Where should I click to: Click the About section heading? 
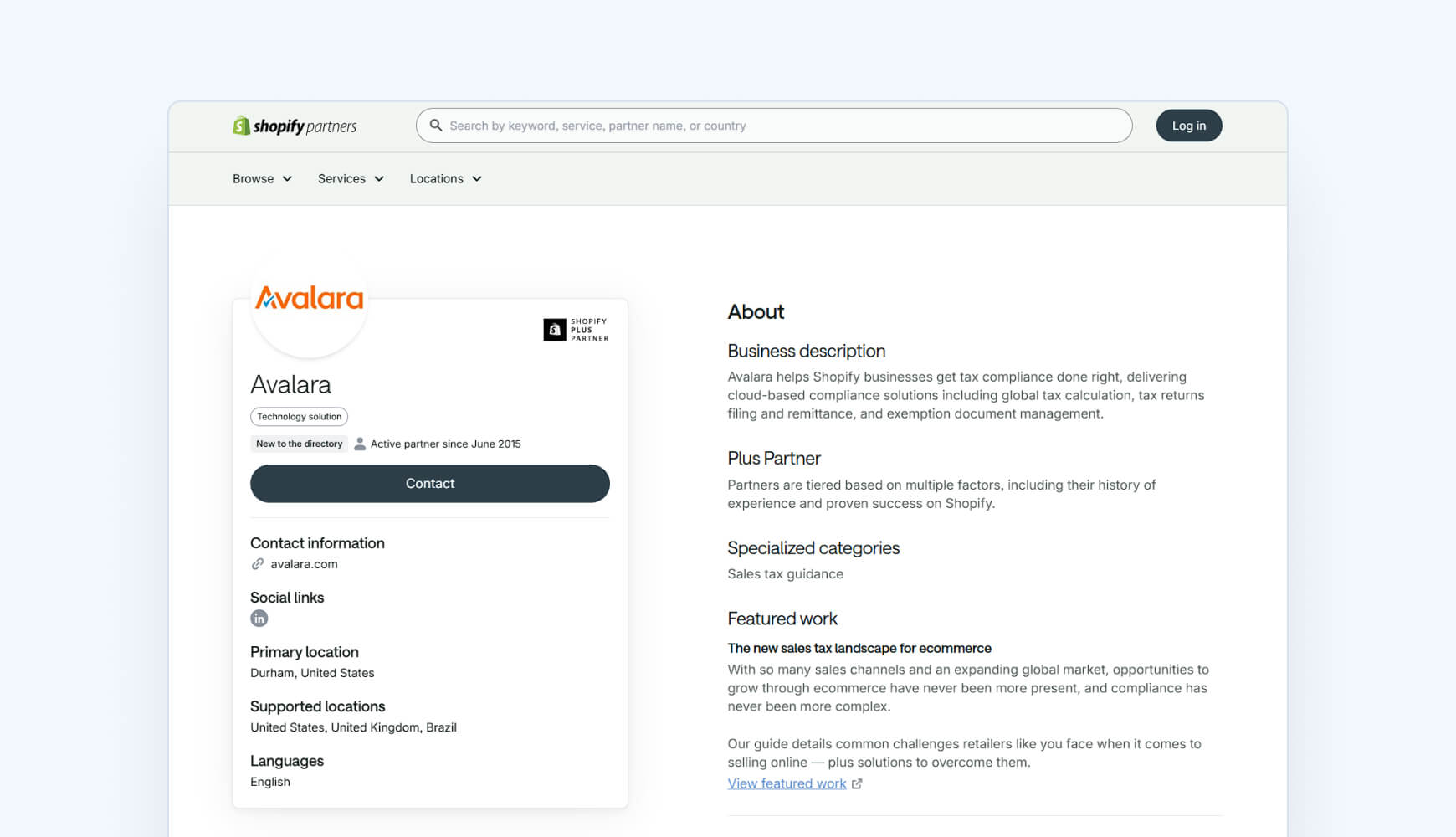(756, 312)
